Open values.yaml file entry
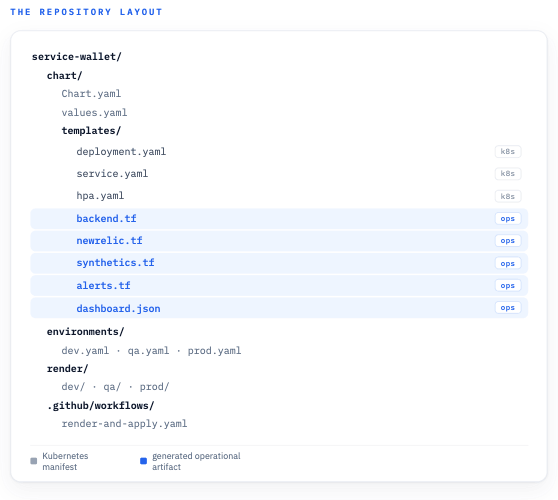The height and width of the screenshot is (500, 558). (94, 112)
